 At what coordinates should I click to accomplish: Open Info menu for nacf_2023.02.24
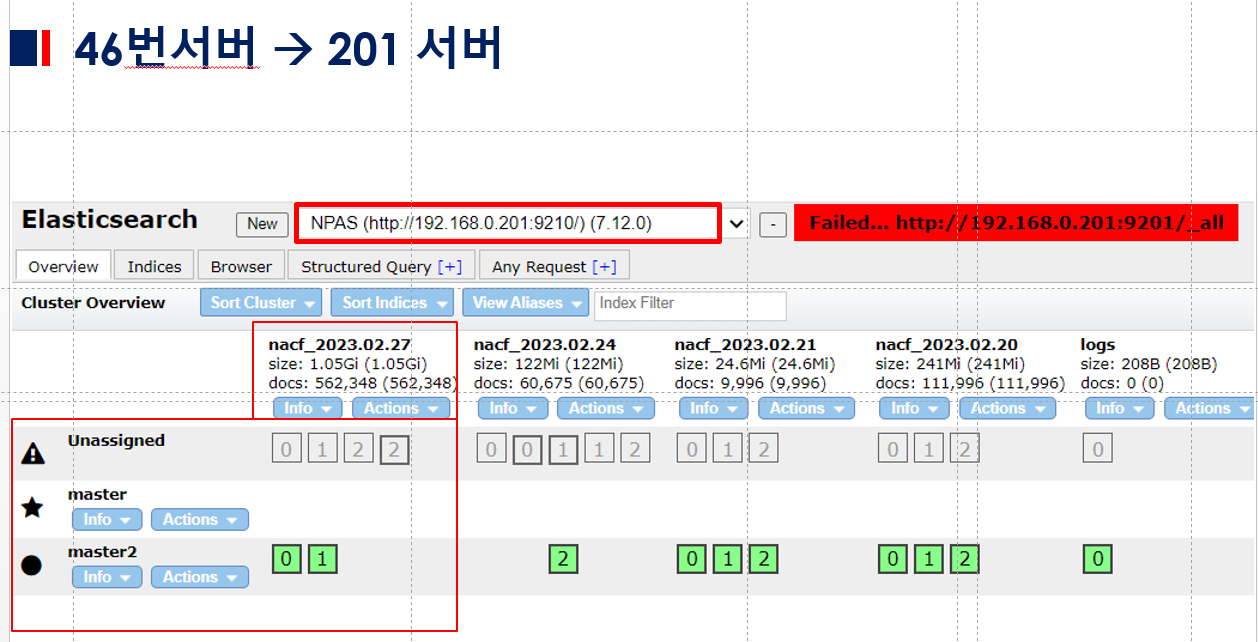(x=512, y=408)
